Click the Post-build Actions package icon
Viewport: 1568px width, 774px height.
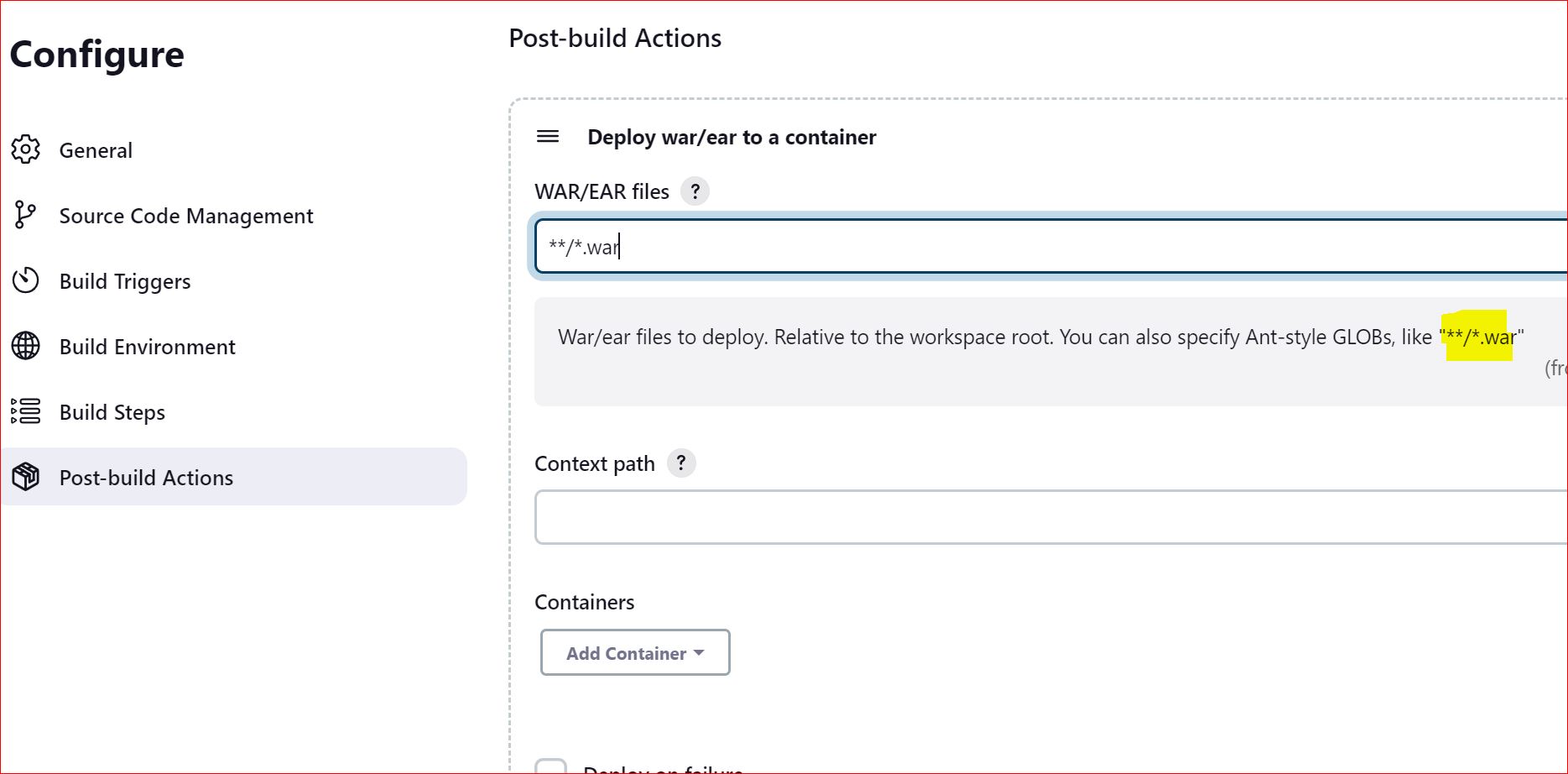pos(25,477)
